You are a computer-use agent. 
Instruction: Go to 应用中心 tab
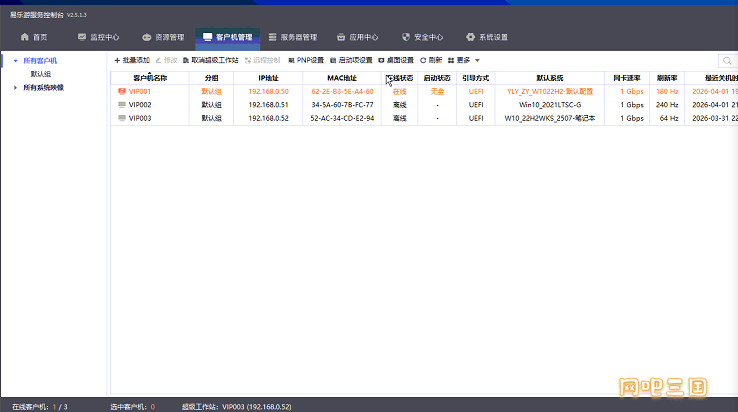tap(357, 37)
